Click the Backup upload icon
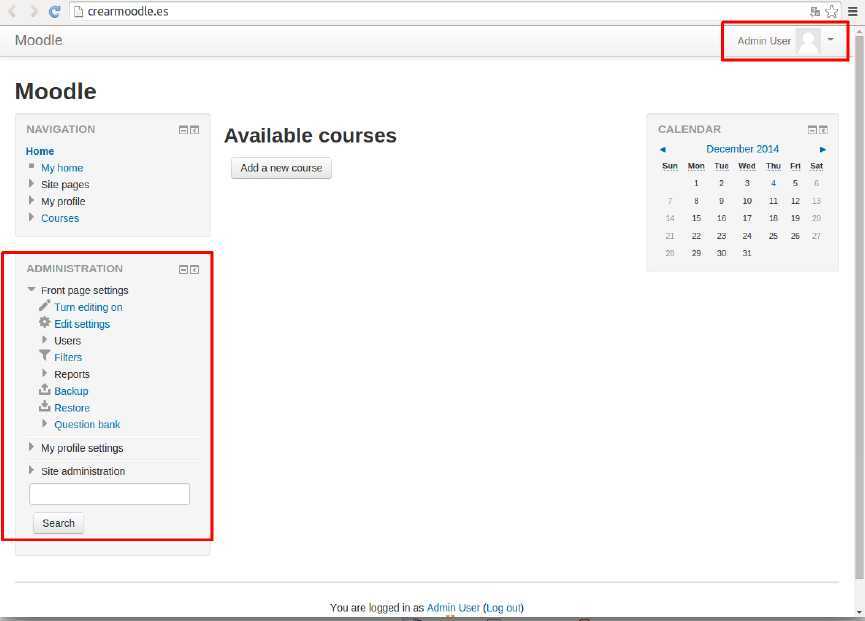The image size is (865, 621). pyautogui.click(x=45, y=390)
